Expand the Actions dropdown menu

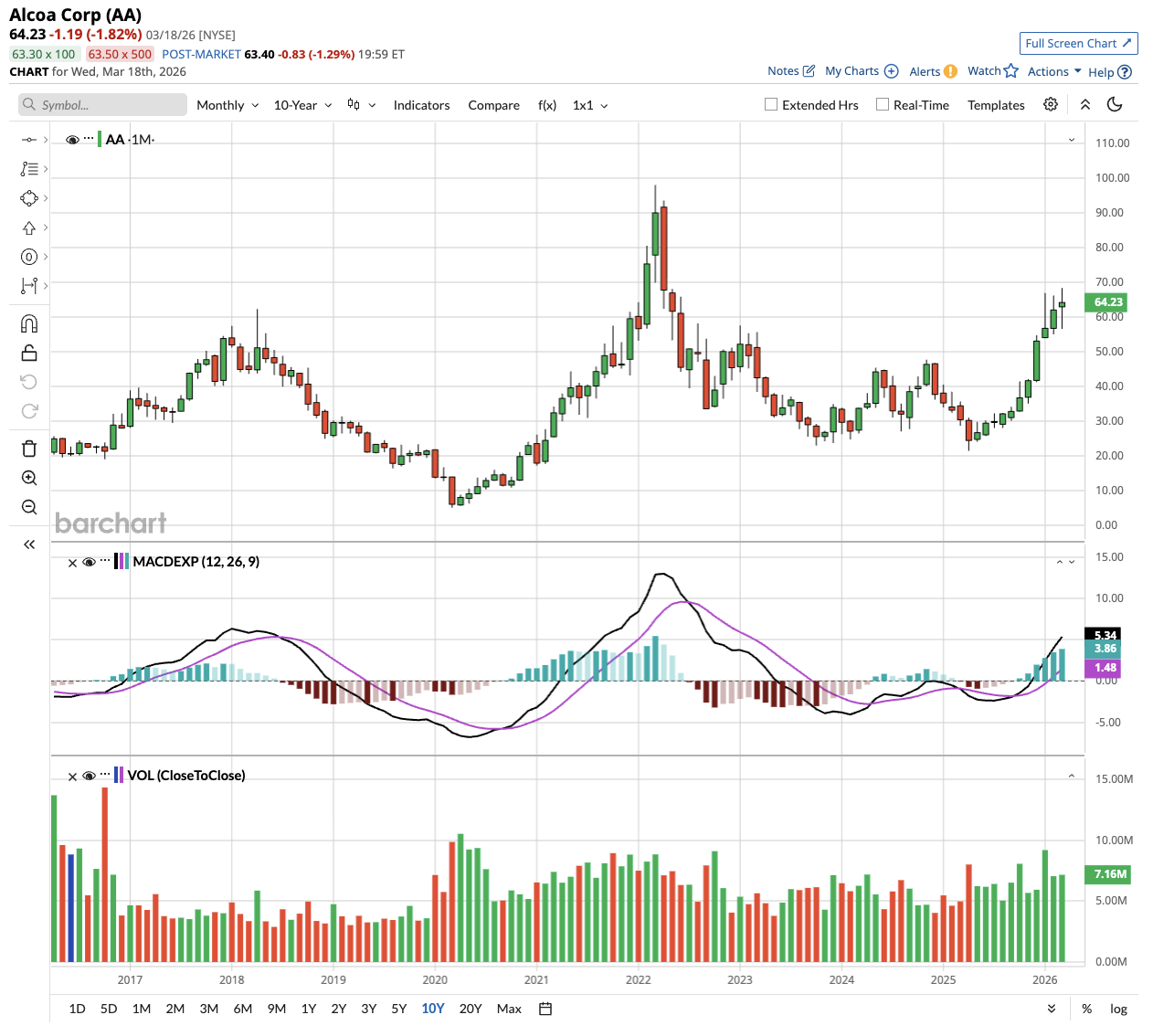1054,71
